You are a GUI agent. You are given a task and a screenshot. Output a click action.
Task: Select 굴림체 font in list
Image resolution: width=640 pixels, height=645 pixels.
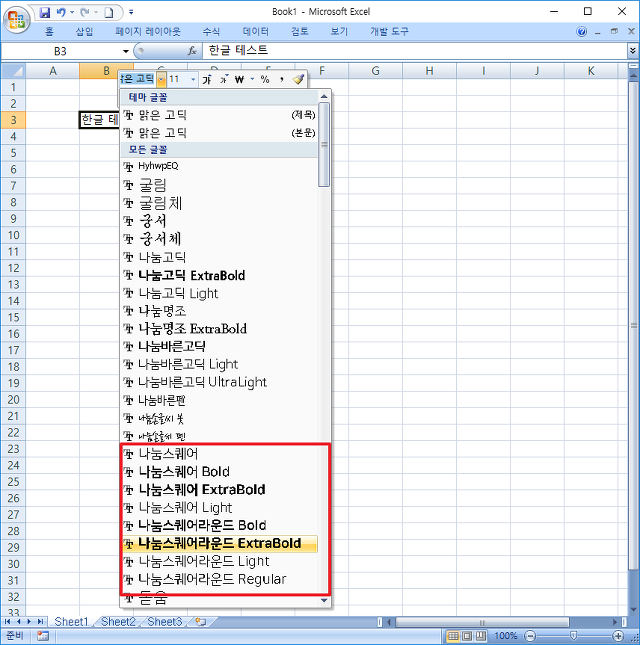220,203
